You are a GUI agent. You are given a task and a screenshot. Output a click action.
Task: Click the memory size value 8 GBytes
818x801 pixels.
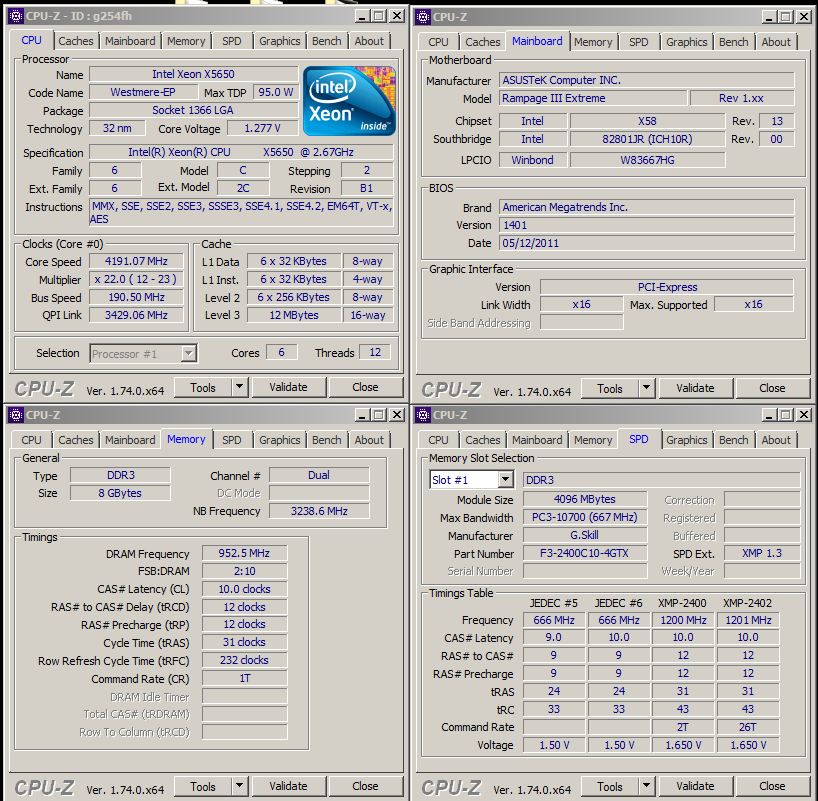(x=120, y=493)
